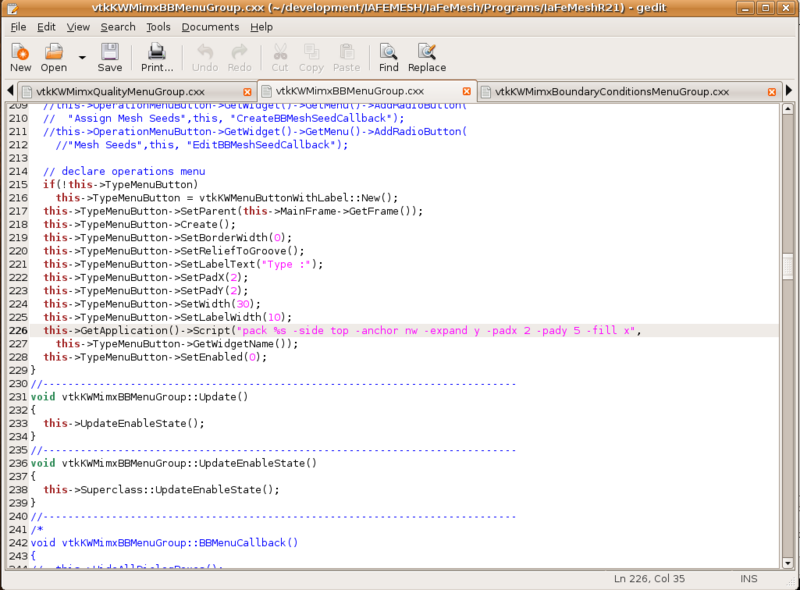
Task: Copy text using the Copy toolbar icon
Action: (x=311, y=57)
